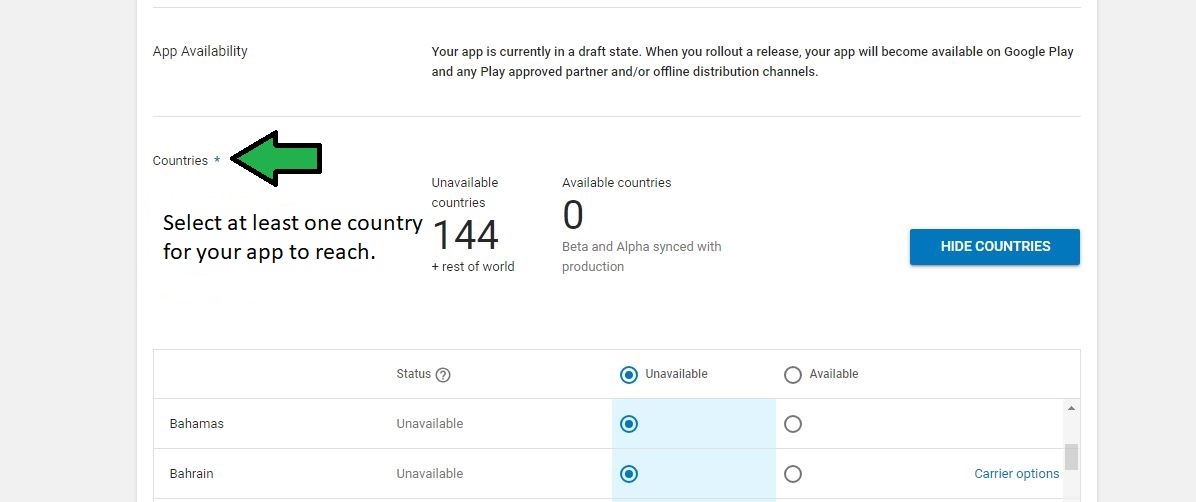Click the Bahrain country name
This screenshot has height=502, width=1196.
tap(191, 473)
